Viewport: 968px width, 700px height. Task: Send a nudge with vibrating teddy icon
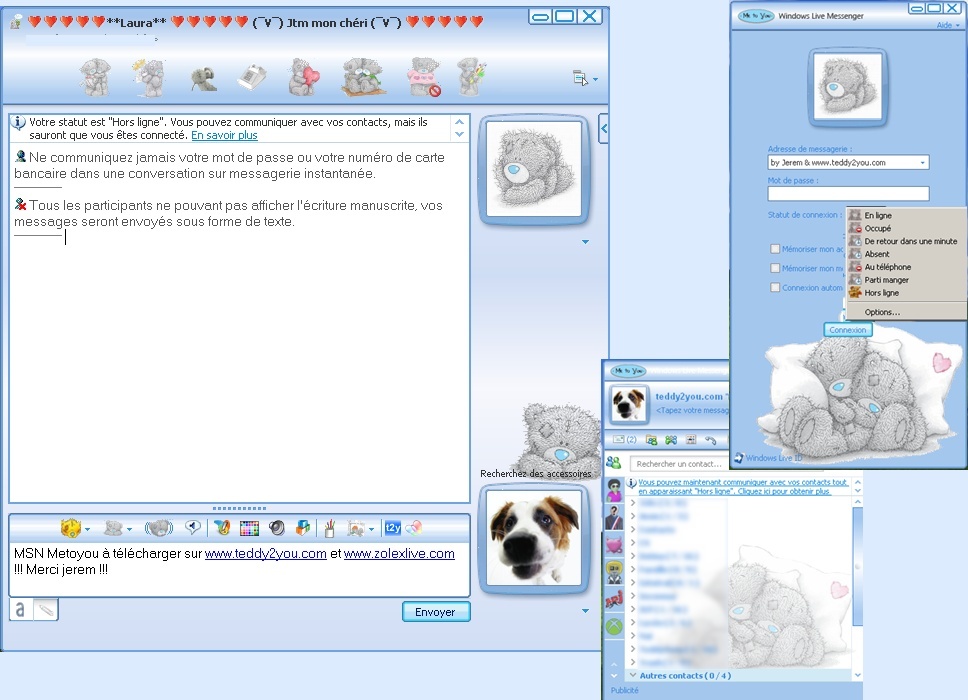[159, 528]
